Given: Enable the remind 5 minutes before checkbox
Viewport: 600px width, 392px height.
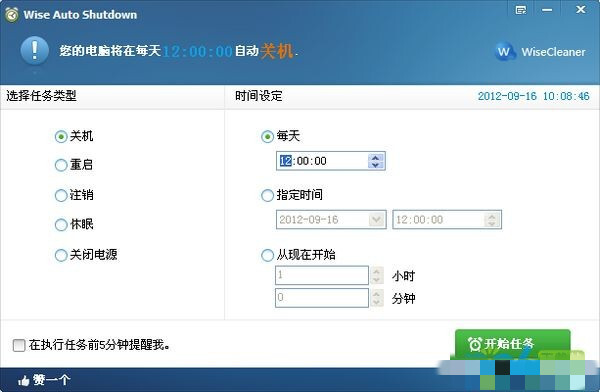Looking at the screenshot, I should 19,345.
